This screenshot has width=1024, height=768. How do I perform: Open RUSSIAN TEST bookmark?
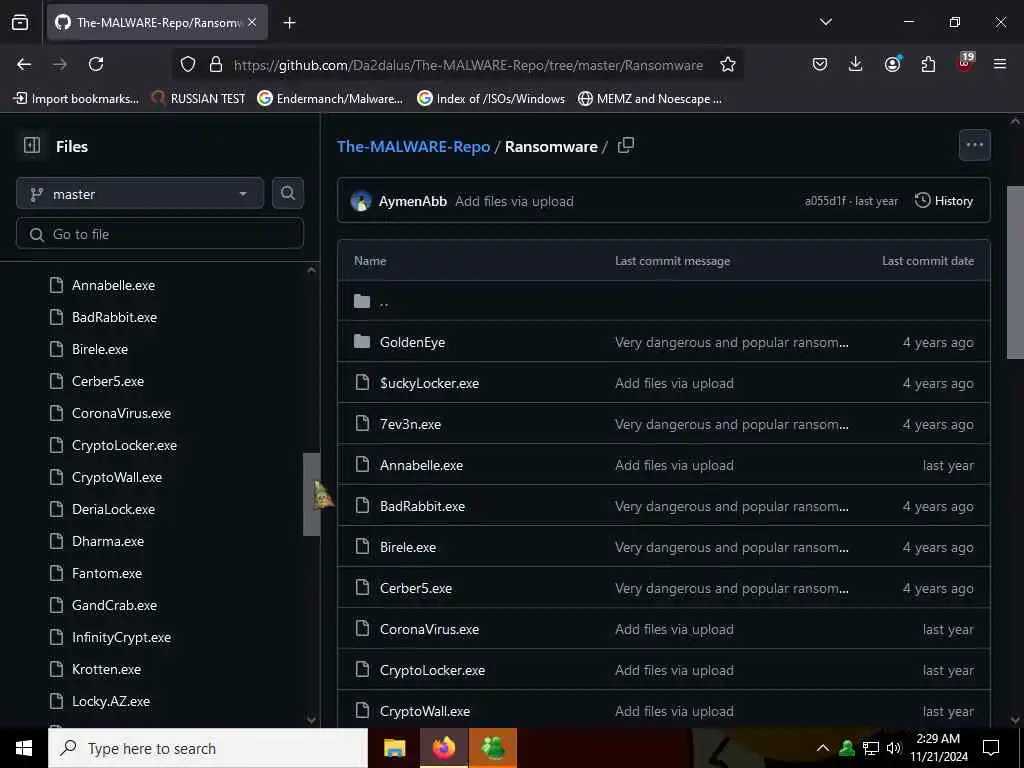point(198,99)
